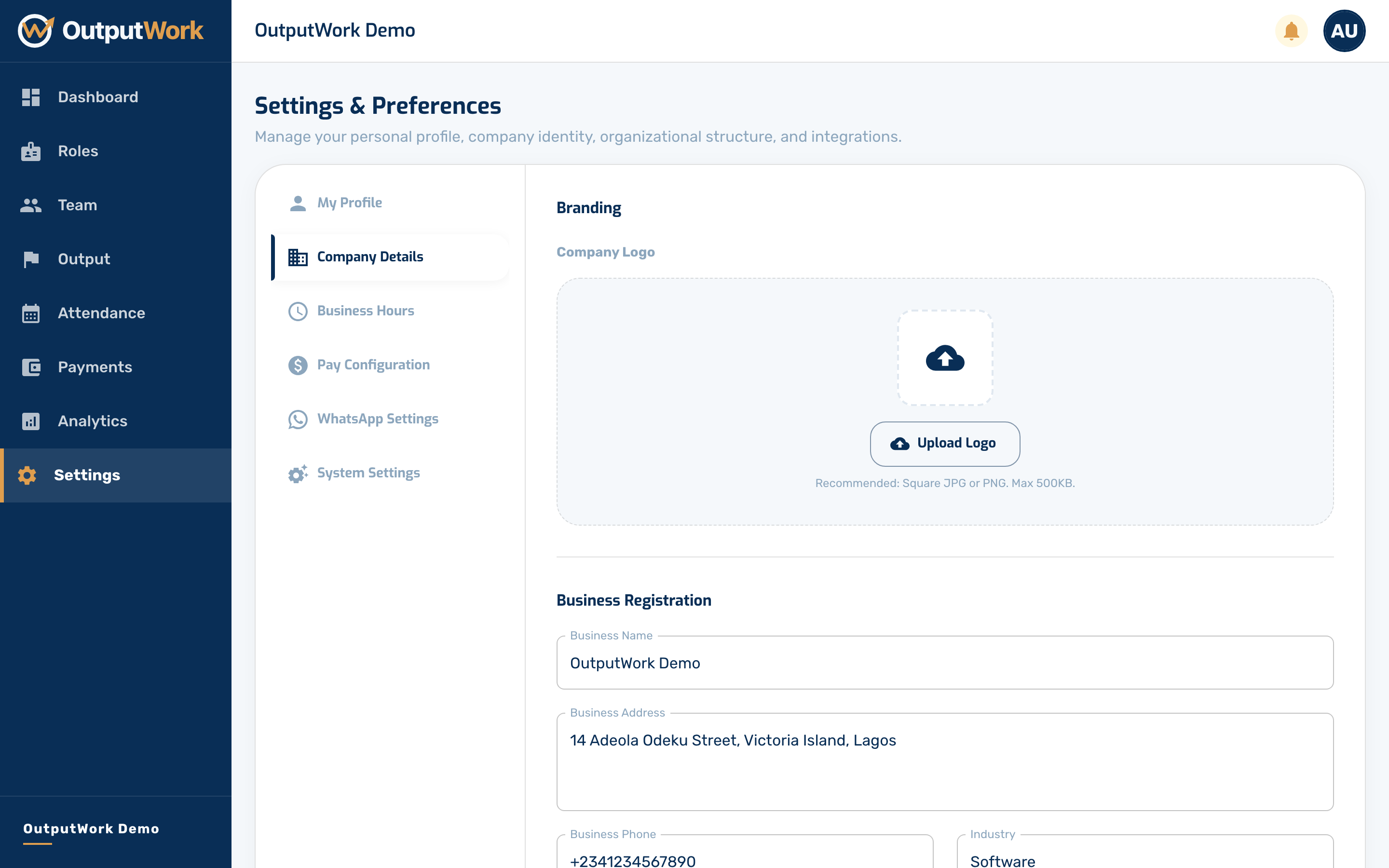Click the Payments wallet icon
Viewport: 1389px width, 868px height.
pos(31,367)
